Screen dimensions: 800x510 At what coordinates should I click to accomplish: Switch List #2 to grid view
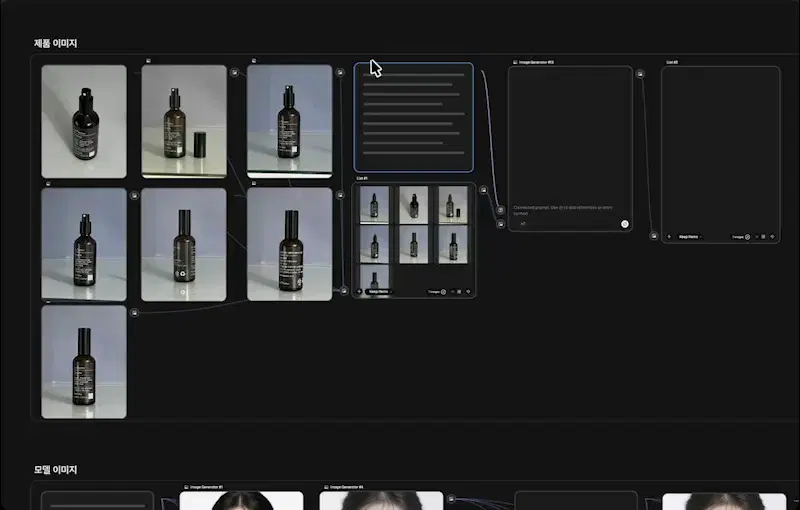pos(763,237)
